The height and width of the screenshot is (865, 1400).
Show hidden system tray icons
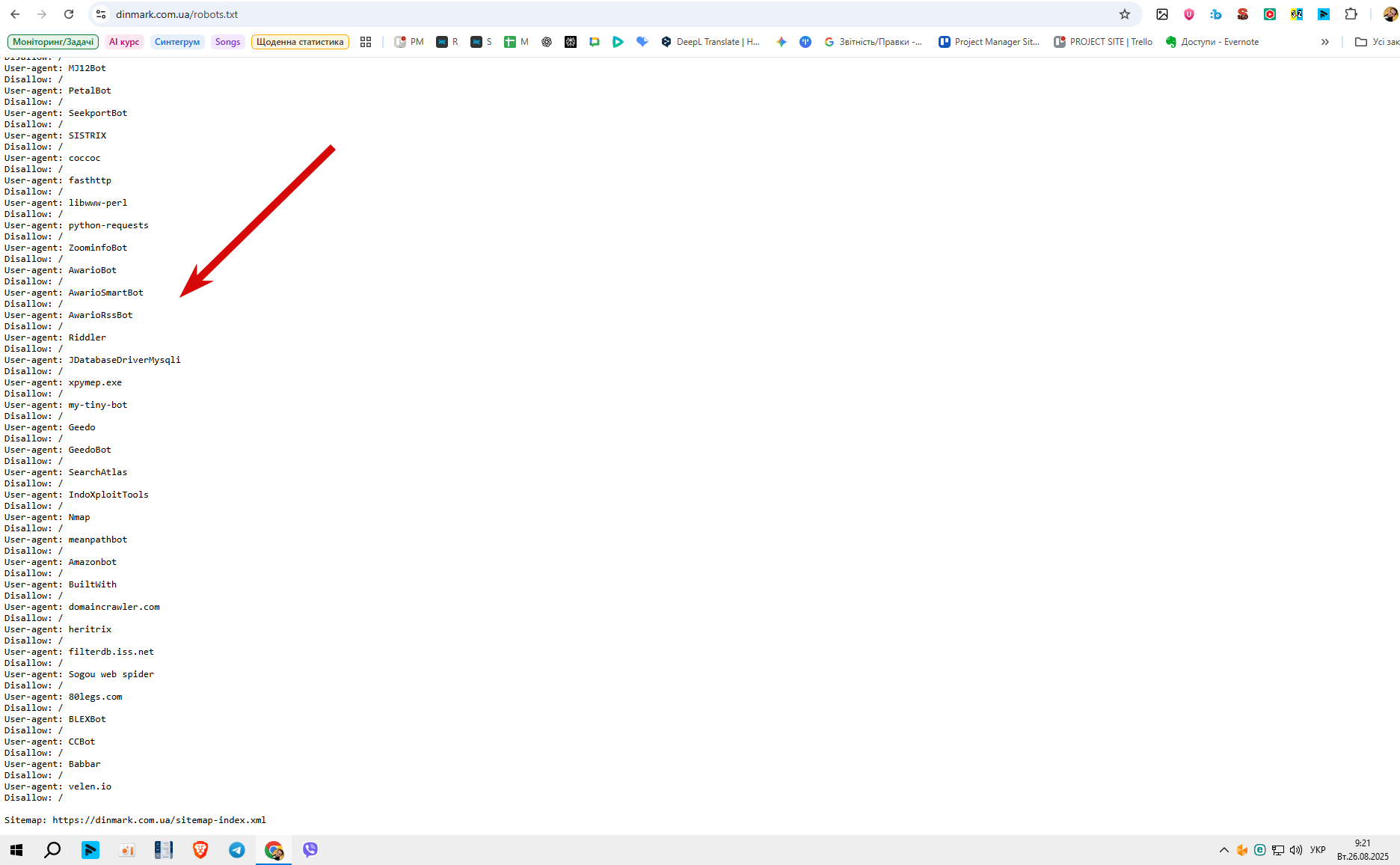tap(1224, 850)
